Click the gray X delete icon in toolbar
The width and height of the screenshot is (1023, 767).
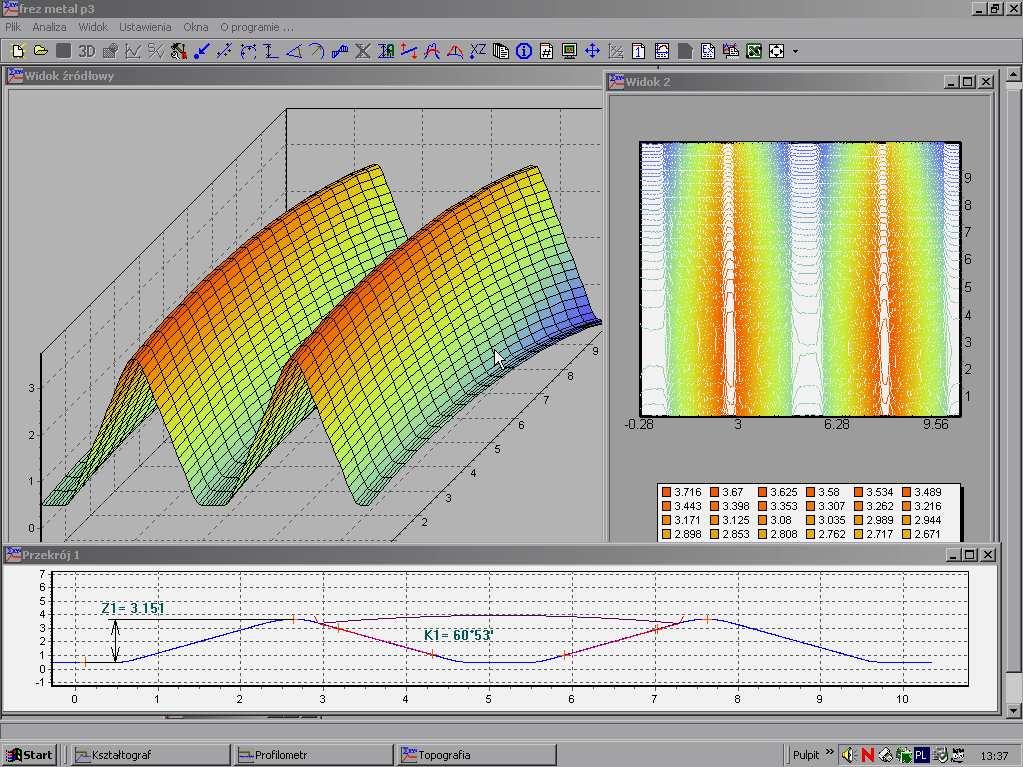(x=363, y=51)
